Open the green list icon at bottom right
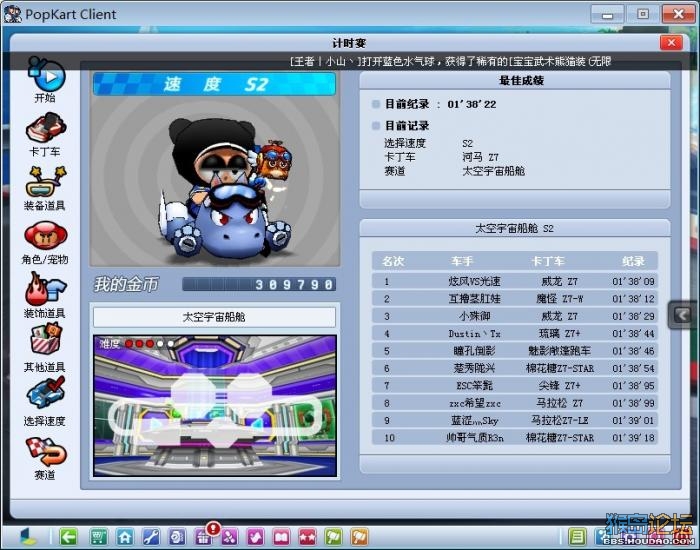 coord(577,536)
